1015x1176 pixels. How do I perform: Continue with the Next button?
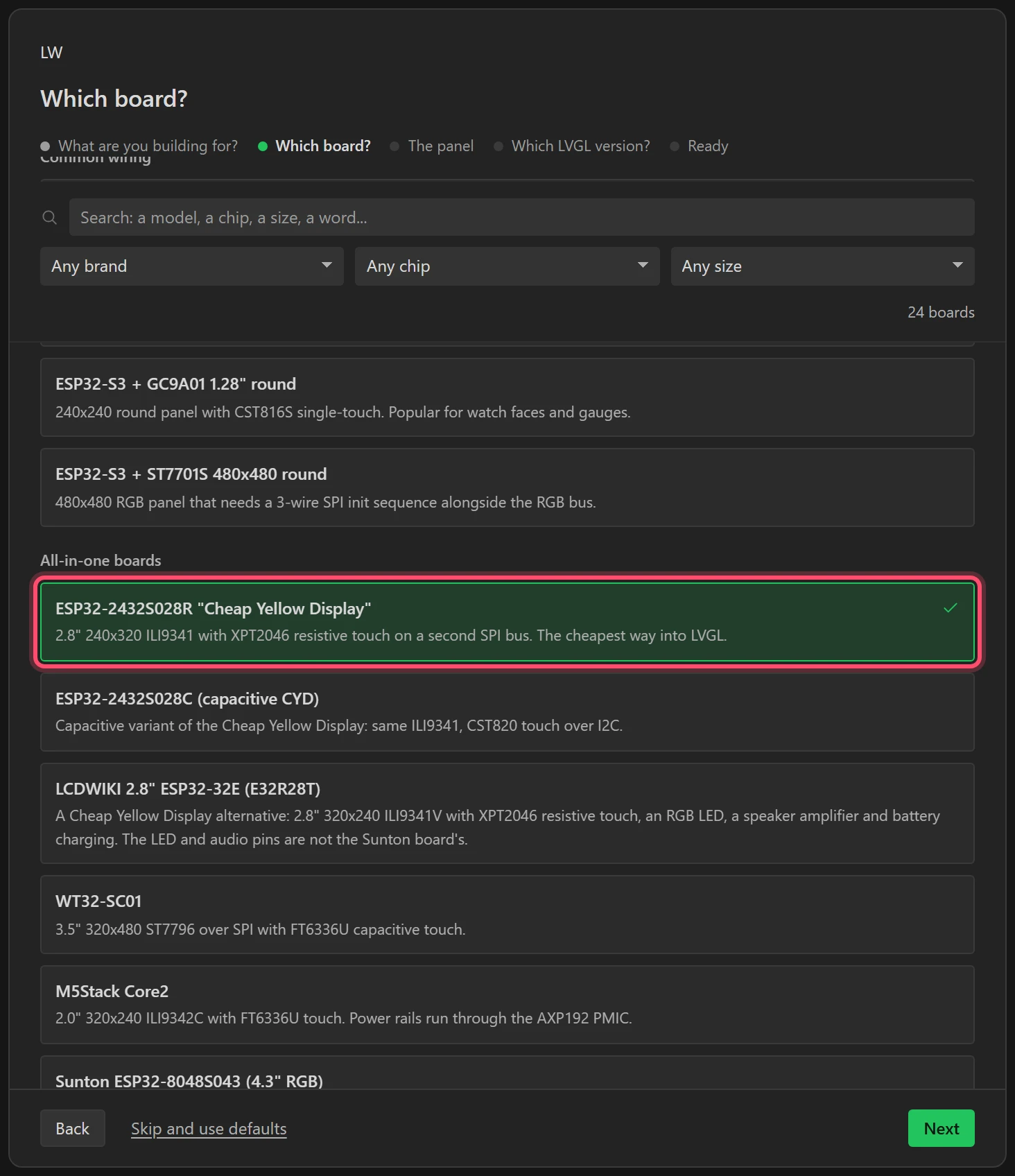tap(941, 1128)
